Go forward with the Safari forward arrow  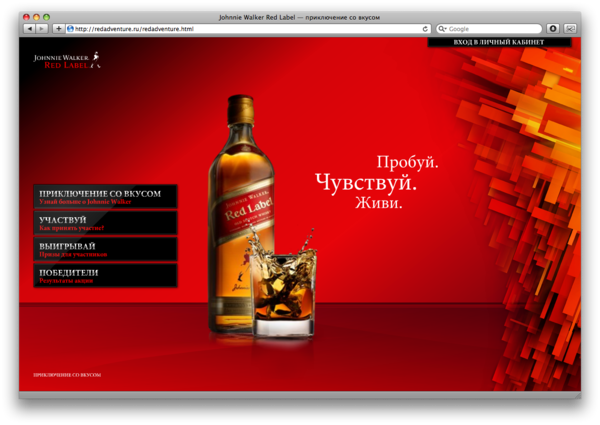(x=42, y=29)
